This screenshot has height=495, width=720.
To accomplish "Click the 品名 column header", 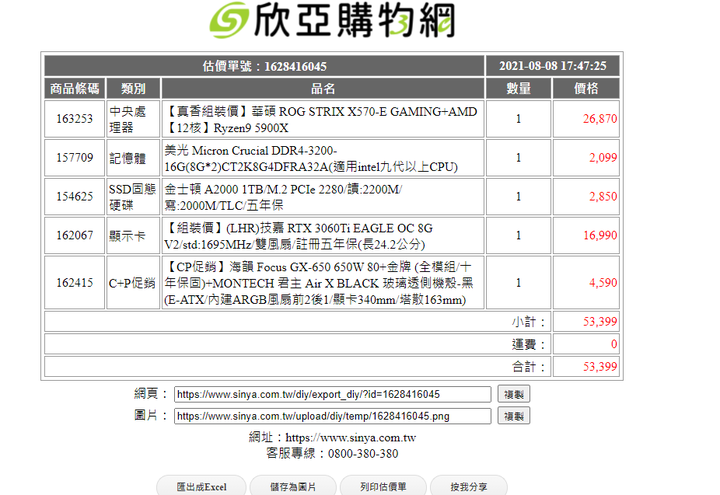I will click(323, 88).
